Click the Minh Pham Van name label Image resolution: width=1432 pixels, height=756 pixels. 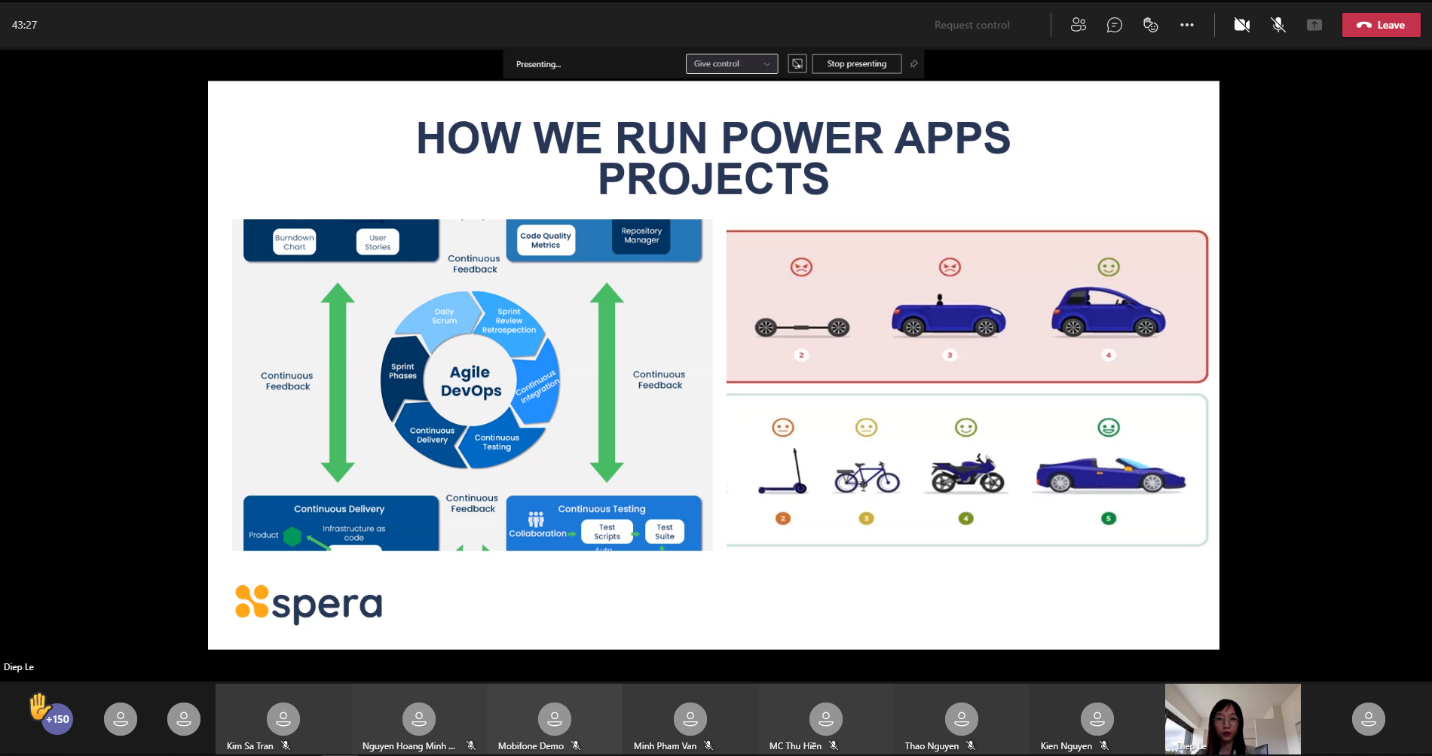point(665,746)
